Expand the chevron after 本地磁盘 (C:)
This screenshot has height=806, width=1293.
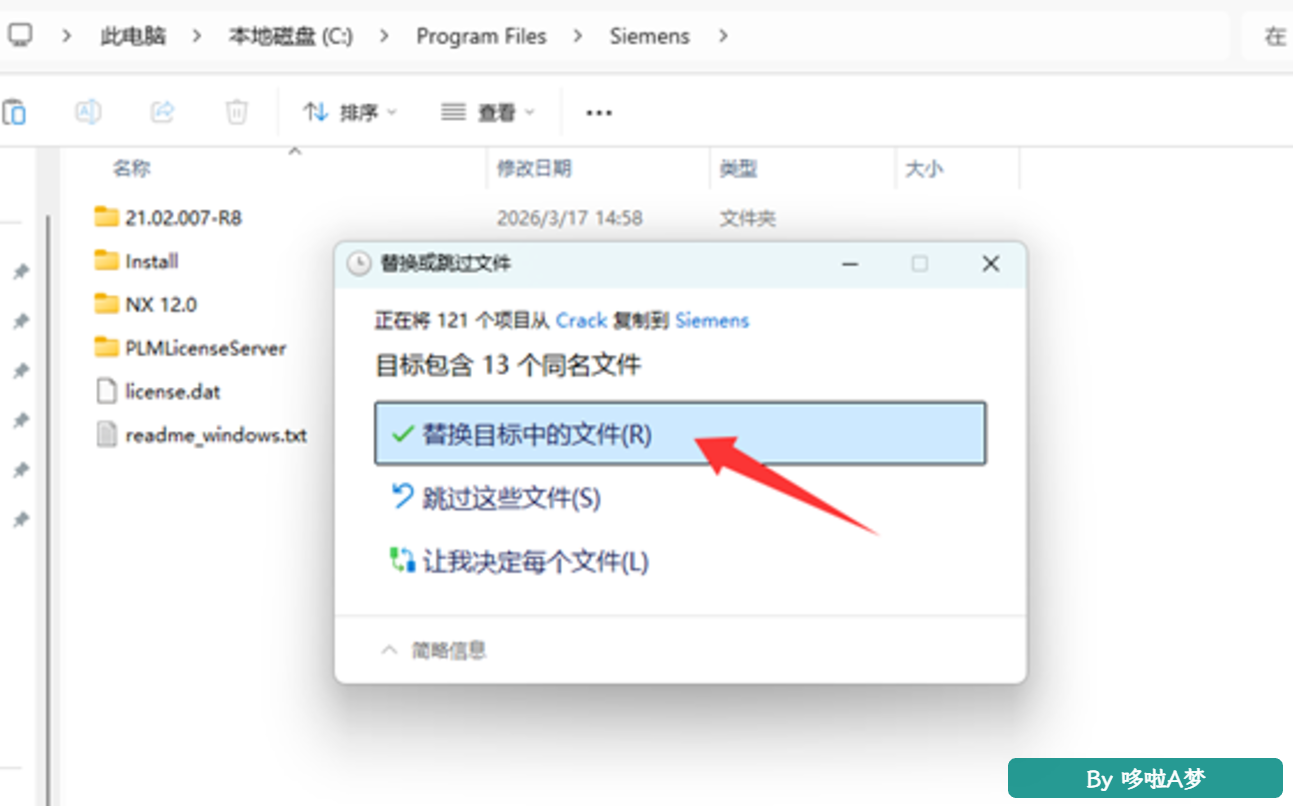coord(385,37)
